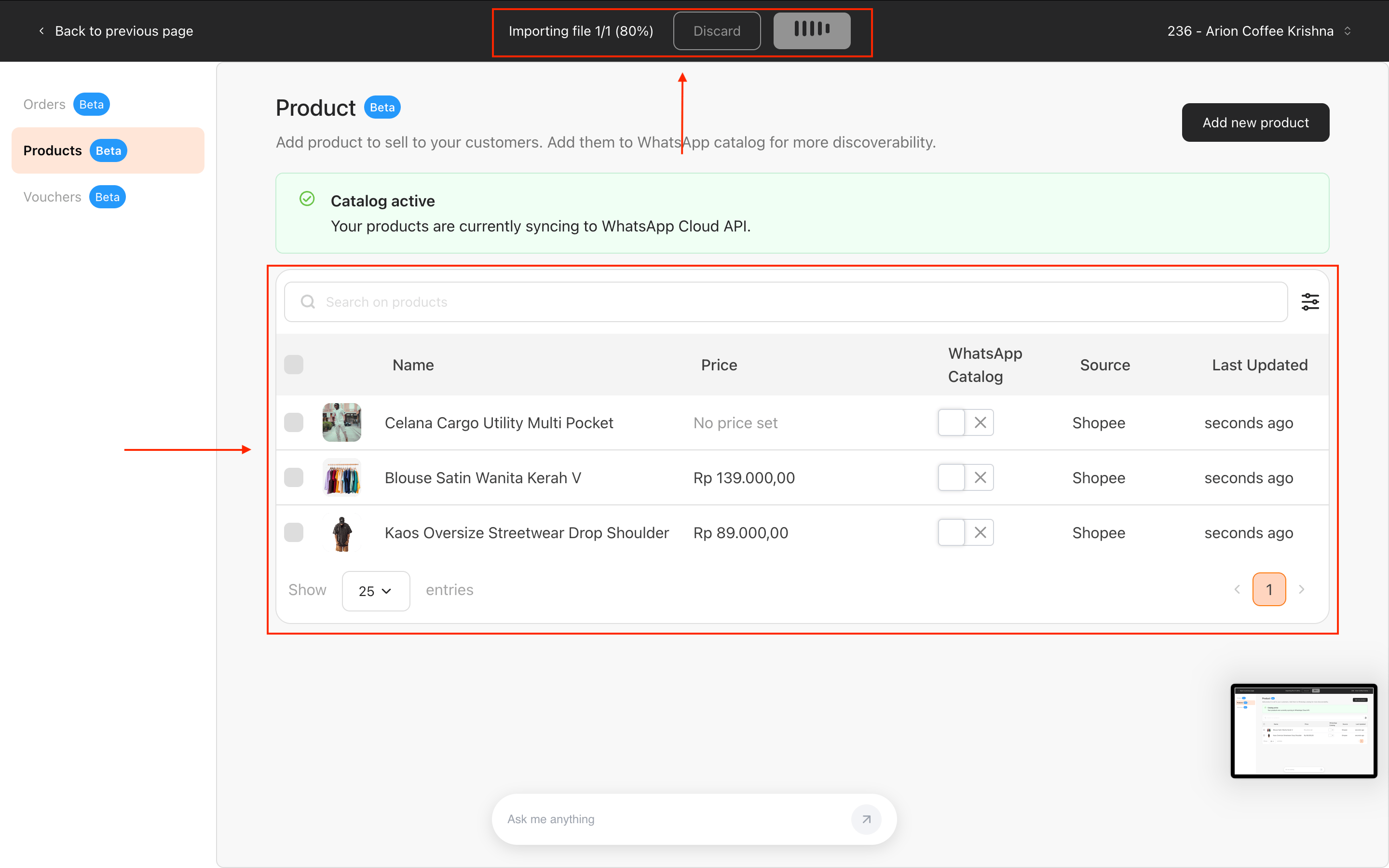This screenshot has height=868, width=1389.
Task: Toggle WhatsApp Catalog for Blouse Satin
Action: pos(966,477)
